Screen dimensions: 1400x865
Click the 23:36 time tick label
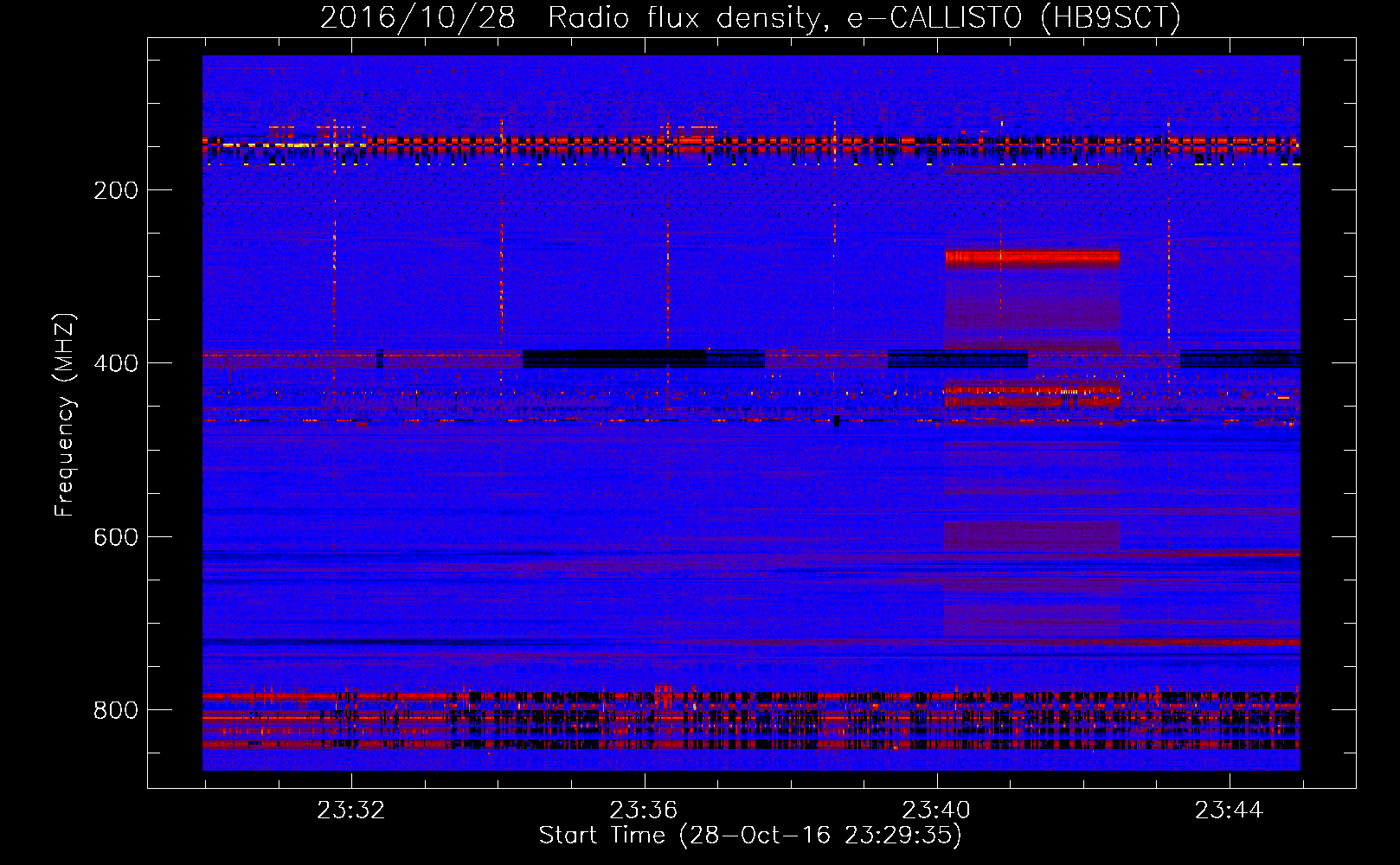pyautogui.click(x=643, y=811)
